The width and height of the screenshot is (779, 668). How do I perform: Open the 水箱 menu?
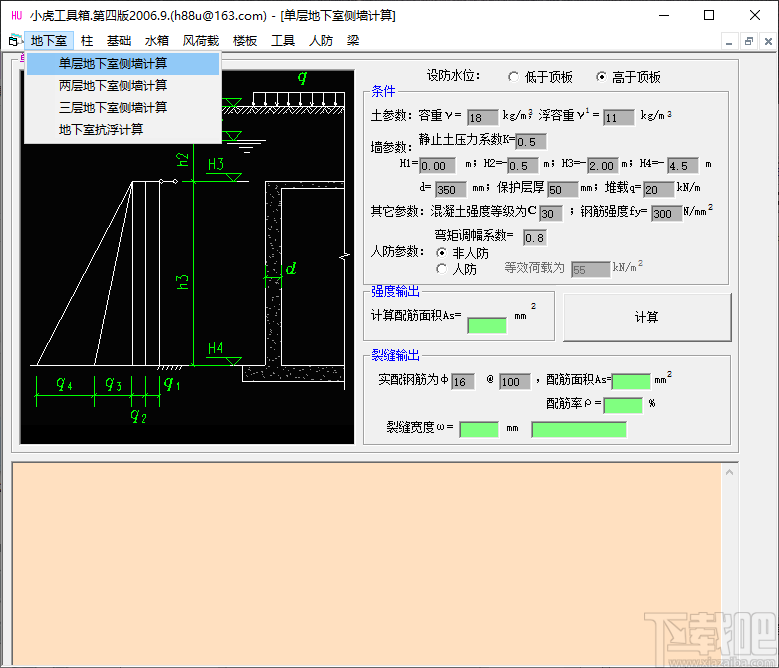click(x=156, y=41)
